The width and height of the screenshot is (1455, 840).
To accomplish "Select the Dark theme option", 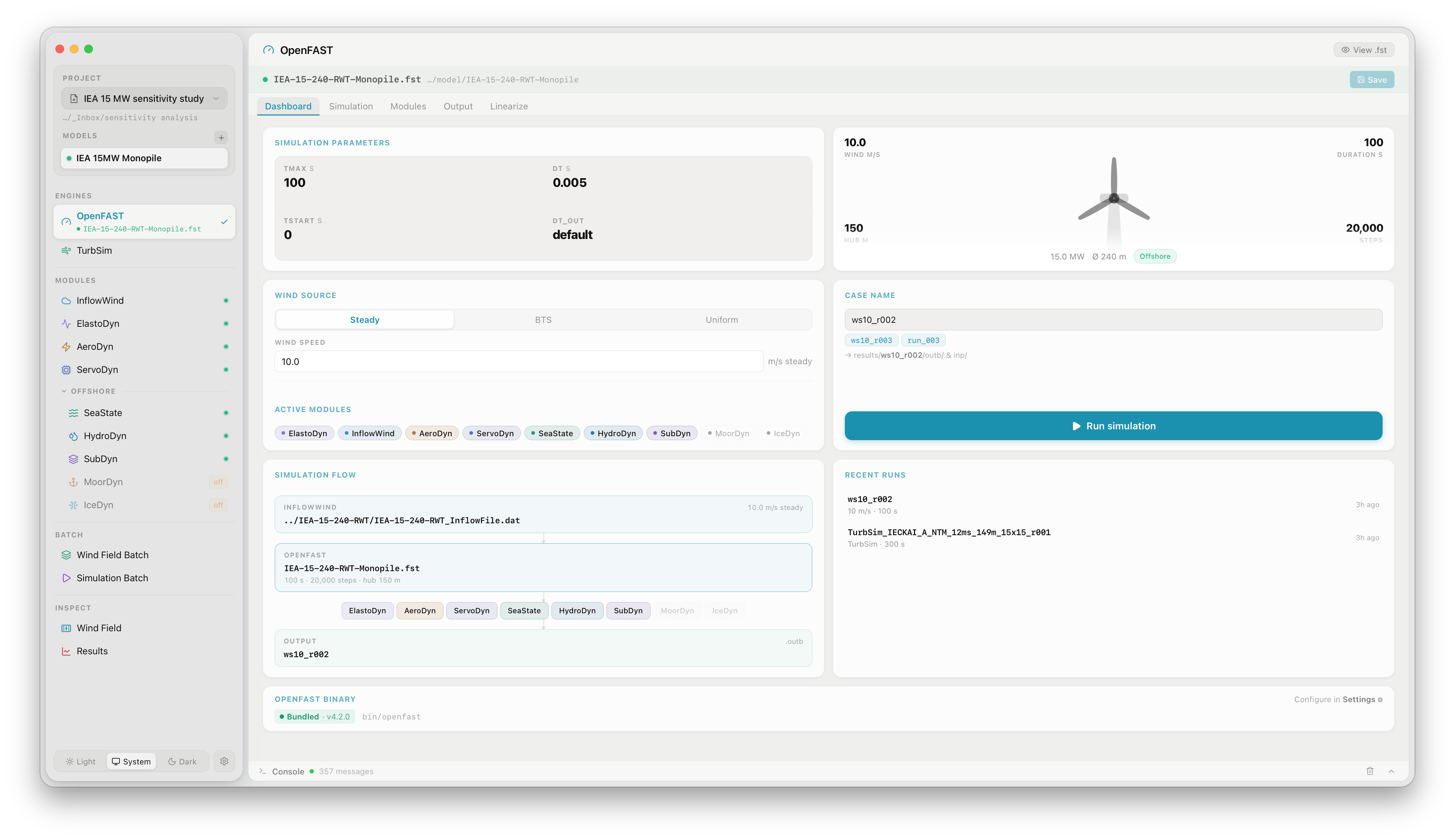I will click(x=182, y=761).
